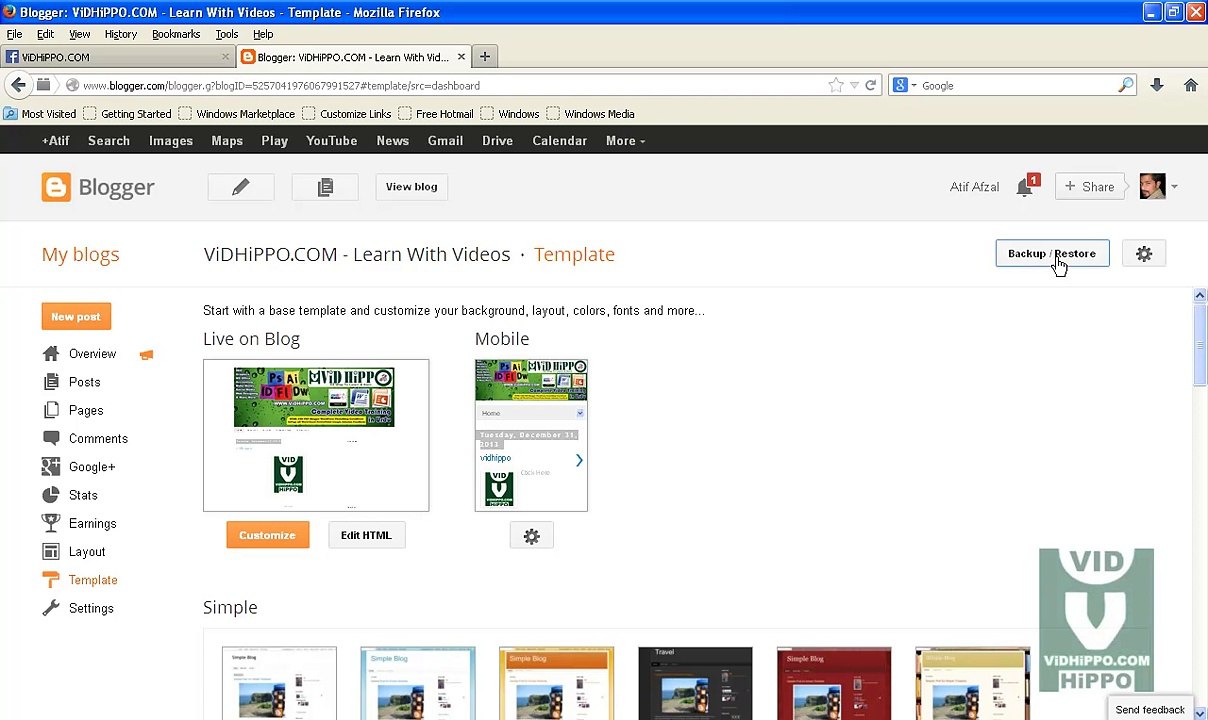Open the Firefox downloads arrow icon
The width and height of the screenshot is (1208, 720).
(x=1156, y=86)
